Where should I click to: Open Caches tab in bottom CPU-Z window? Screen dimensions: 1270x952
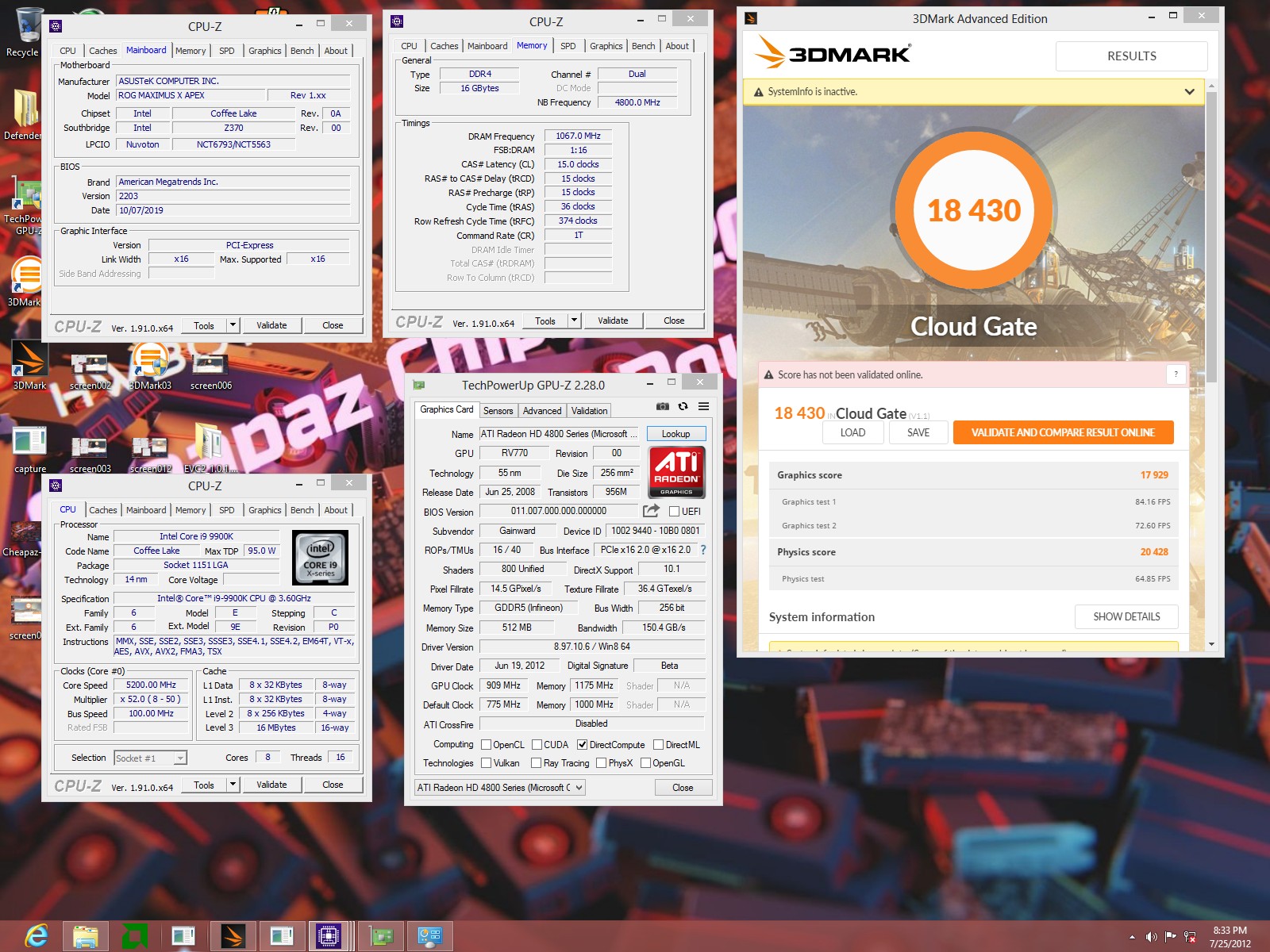pyautogui.click(x=102, y=510)
